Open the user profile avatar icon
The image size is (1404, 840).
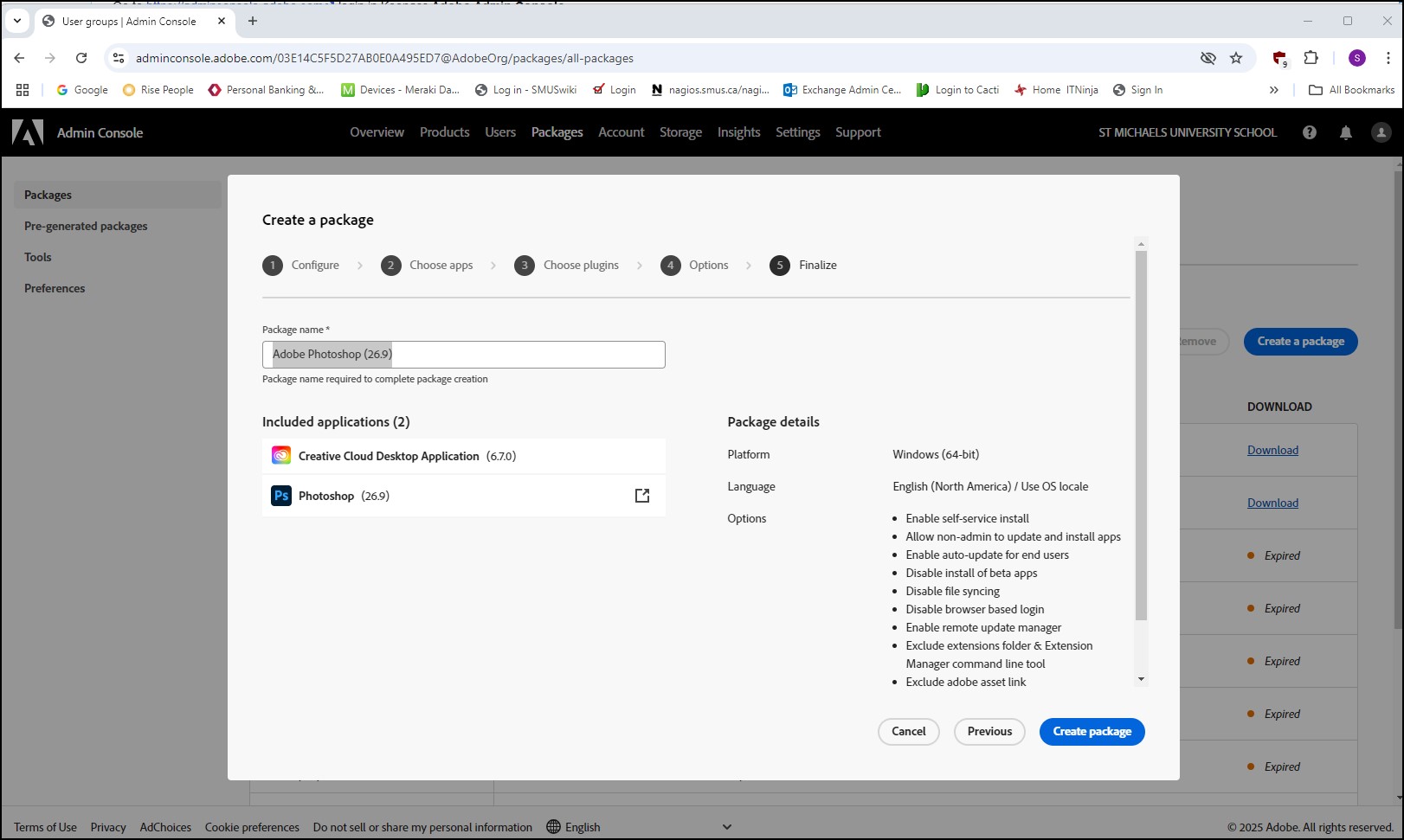(x=1381, y=132)
